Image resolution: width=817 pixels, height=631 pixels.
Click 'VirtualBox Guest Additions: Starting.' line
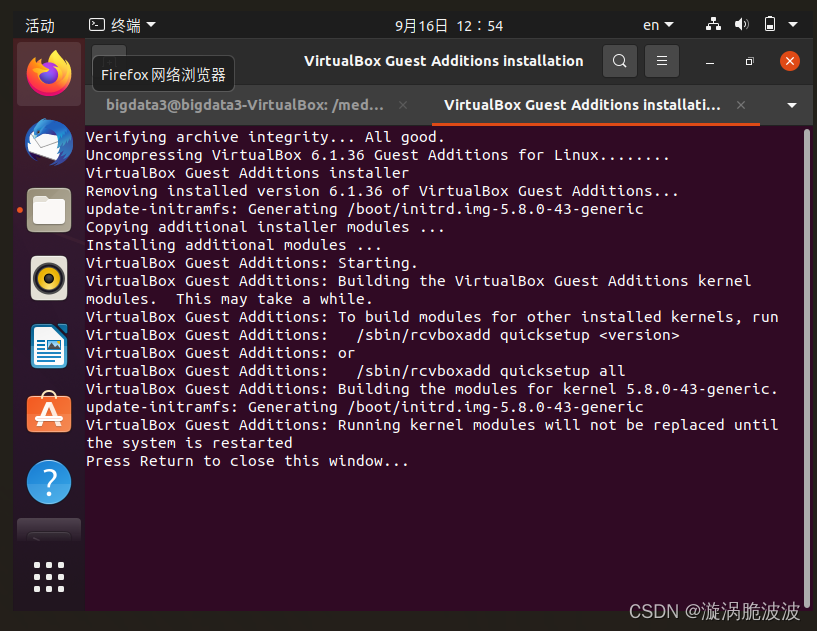[252, 263]
